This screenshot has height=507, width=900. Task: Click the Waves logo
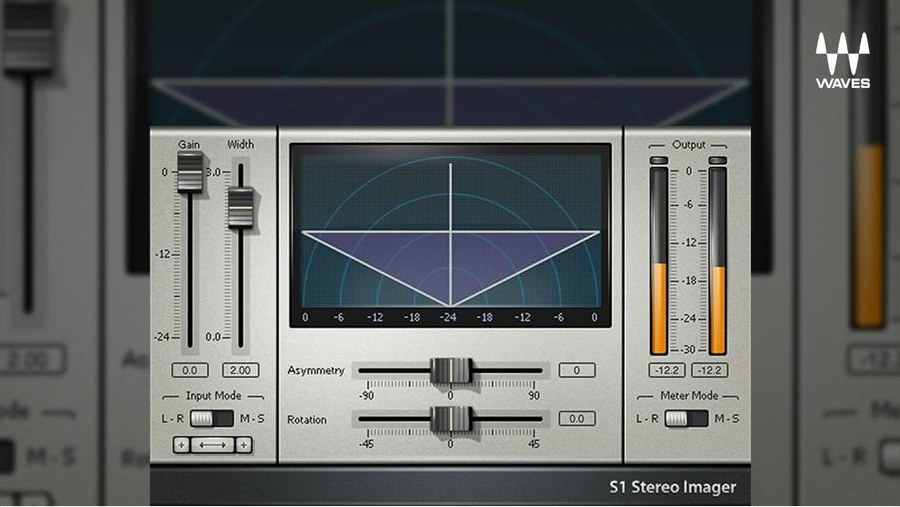(x=843, y=60)
